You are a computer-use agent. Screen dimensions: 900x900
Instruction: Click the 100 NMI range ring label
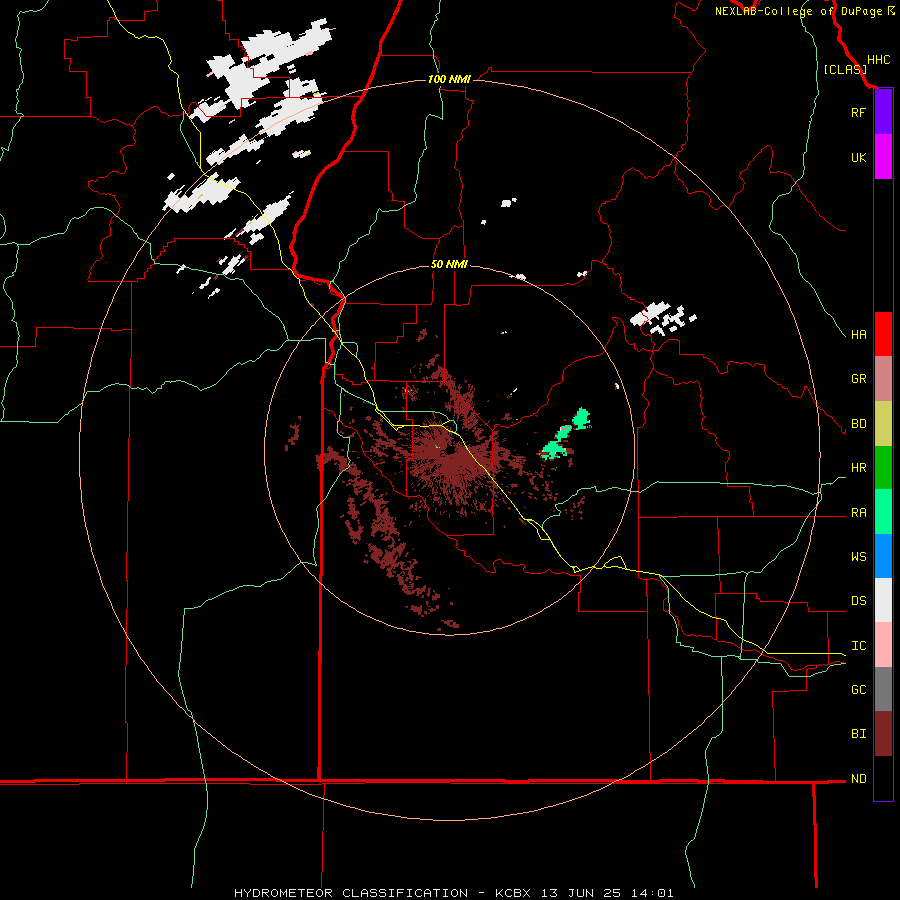point(449,79)
